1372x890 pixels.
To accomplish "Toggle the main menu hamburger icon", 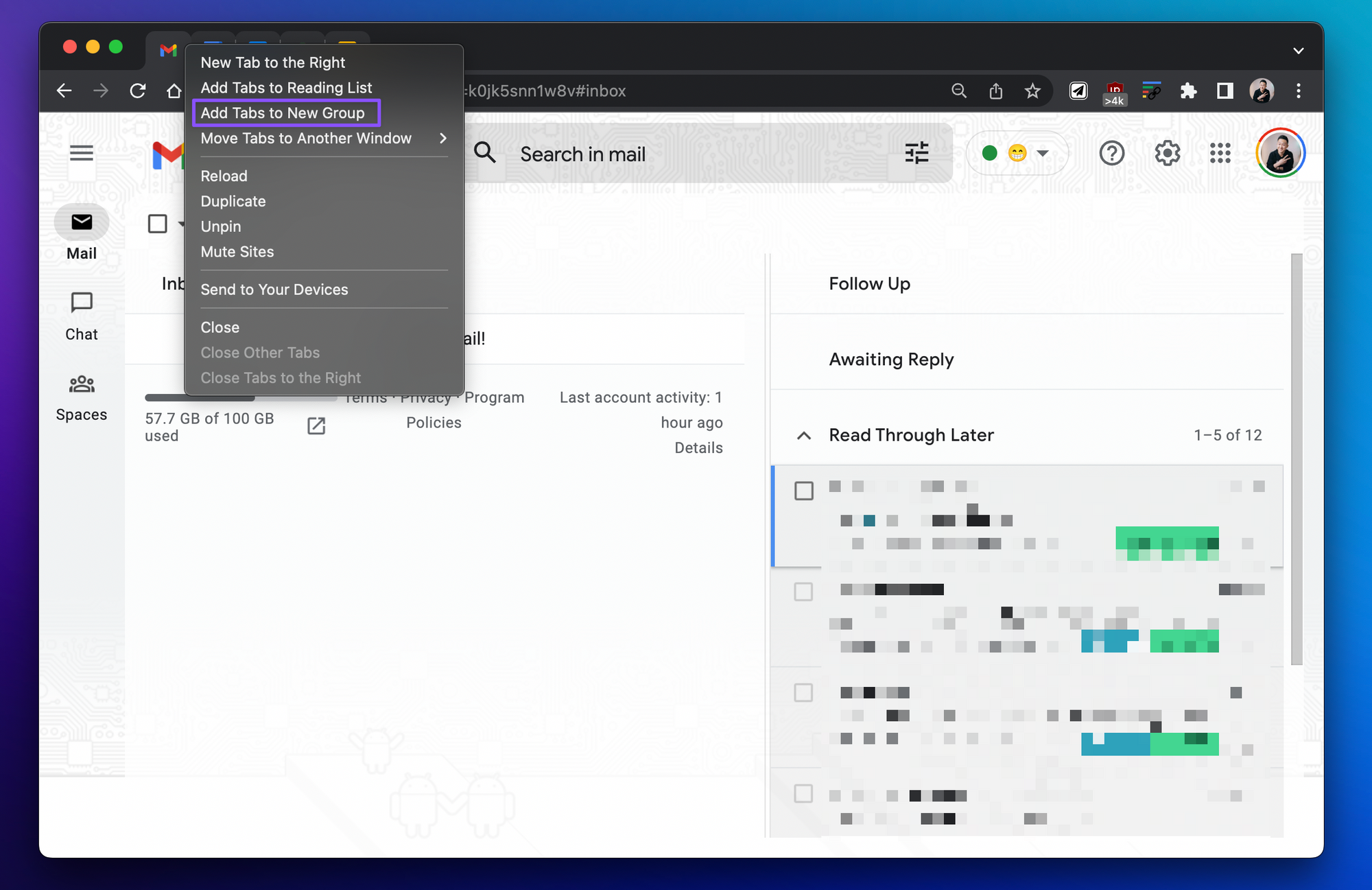I will tap(82, 153).
